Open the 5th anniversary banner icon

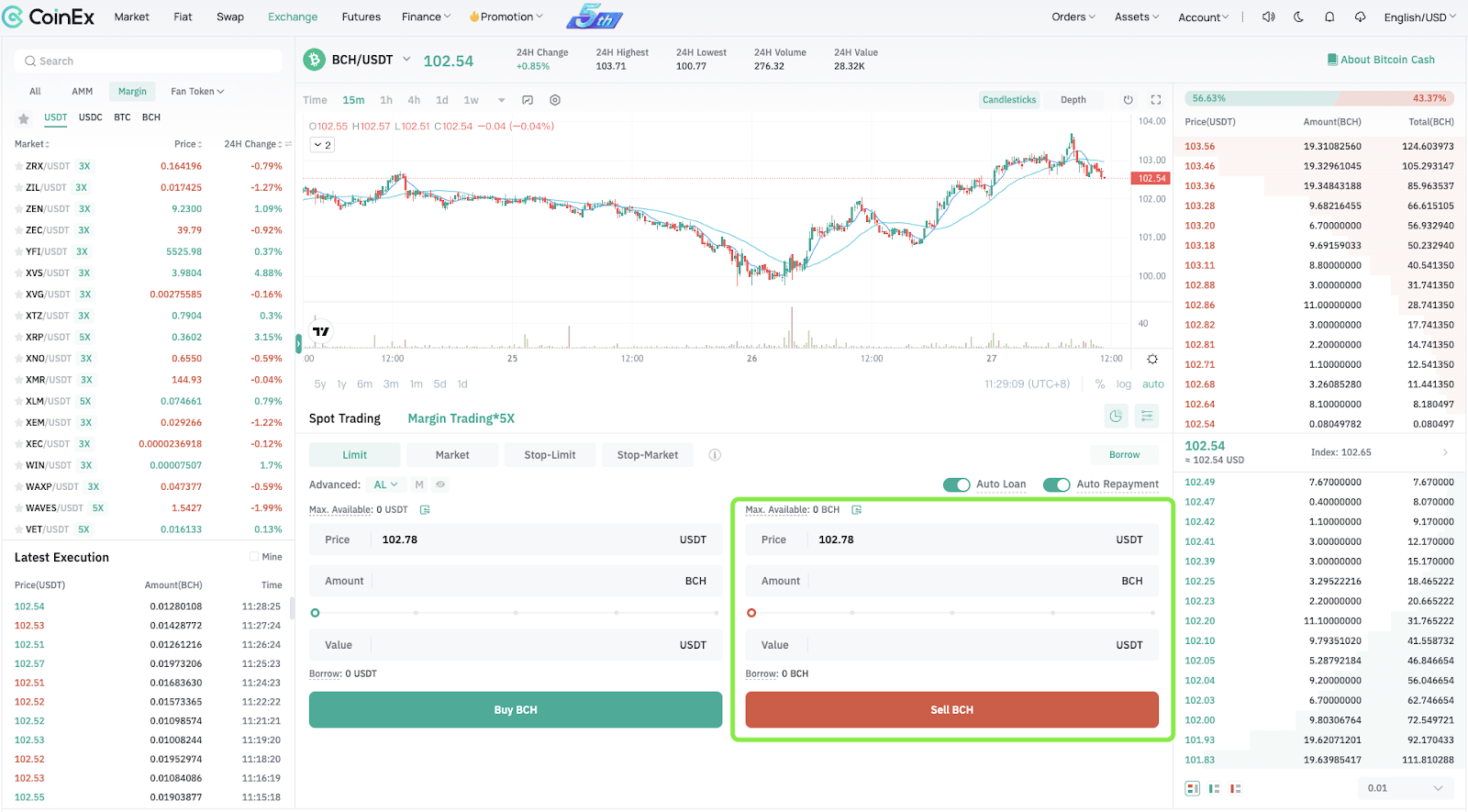595,17
